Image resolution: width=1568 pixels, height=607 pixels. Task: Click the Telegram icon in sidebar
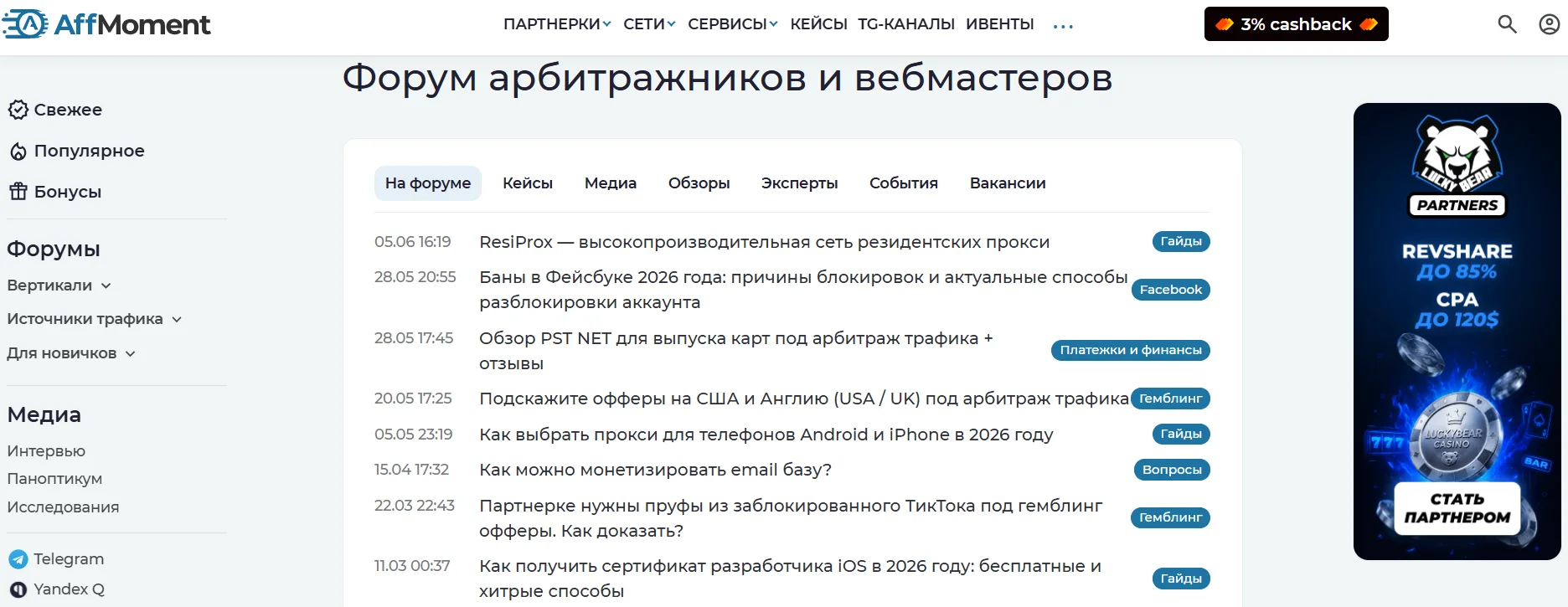(x=18, y=559)
